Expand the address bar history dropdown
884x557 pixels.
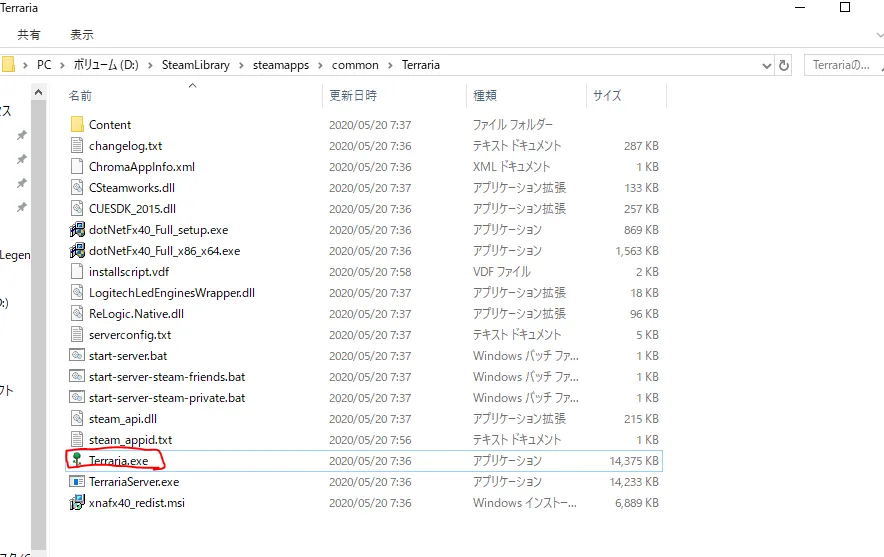[766, 66]
